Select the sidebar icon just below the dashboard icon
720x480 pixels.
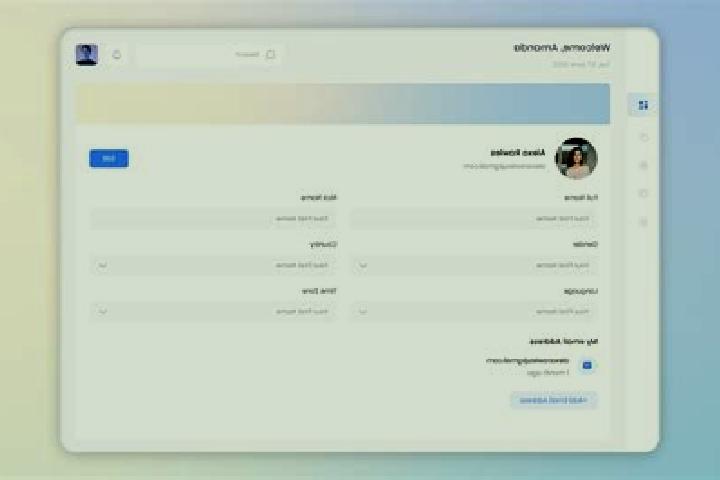pos(644,137)
